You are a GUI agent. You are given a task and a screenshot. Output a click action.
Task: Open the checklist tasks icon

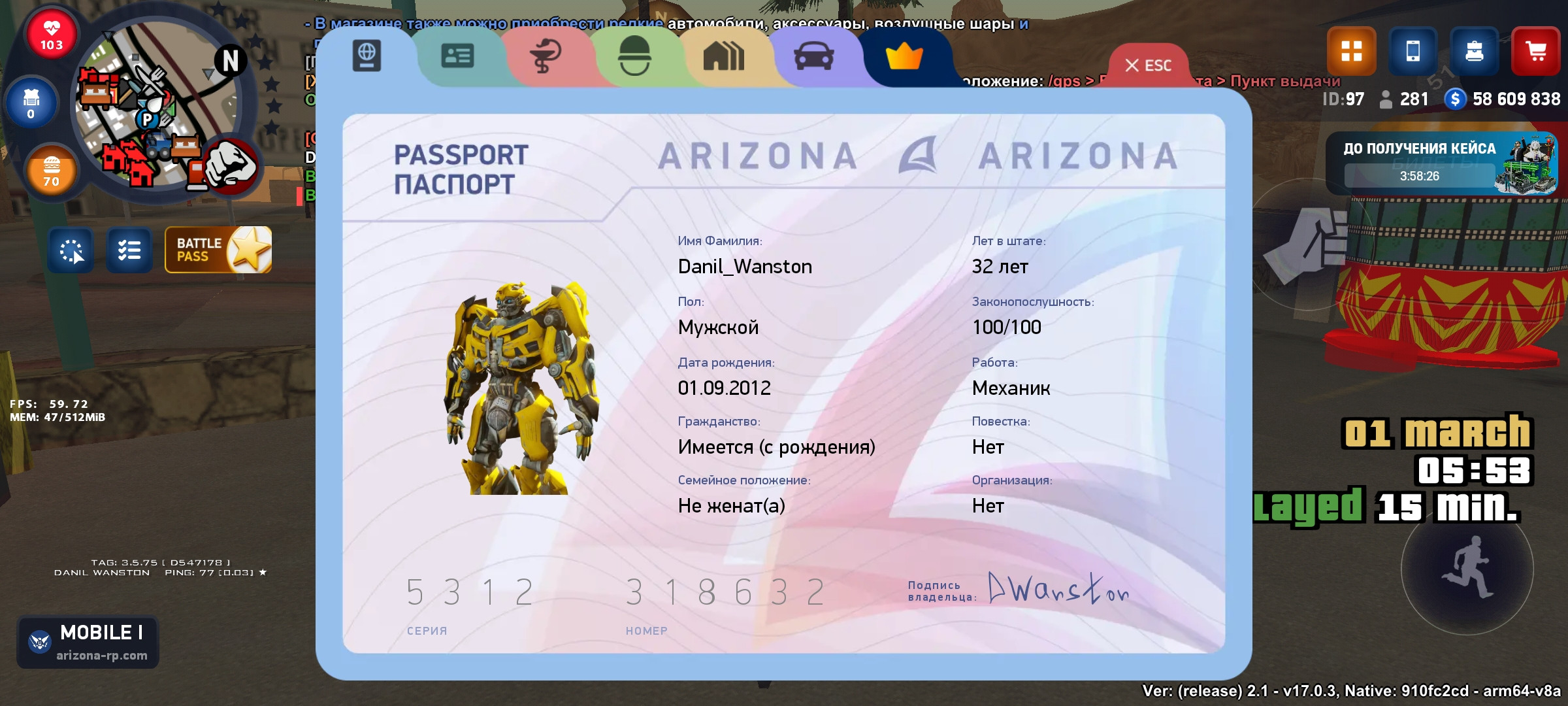tap(129, 250)
